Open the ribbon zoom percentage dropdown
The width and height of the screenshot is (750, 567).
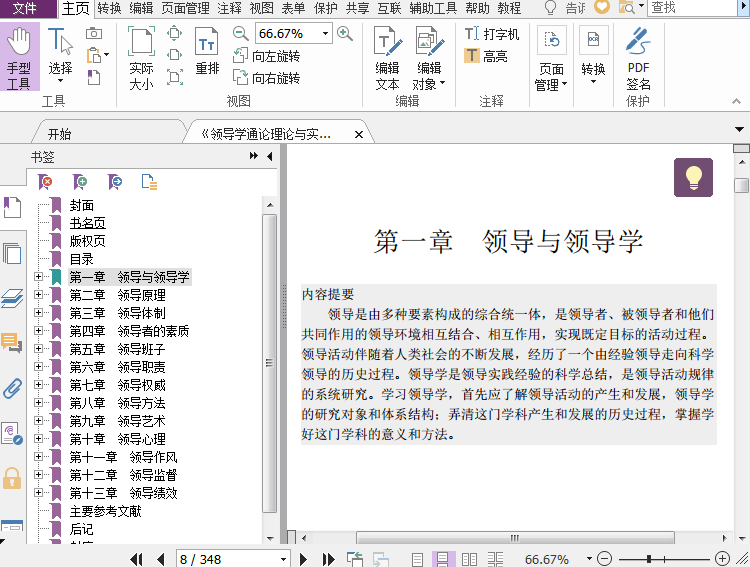pos(325,33)
